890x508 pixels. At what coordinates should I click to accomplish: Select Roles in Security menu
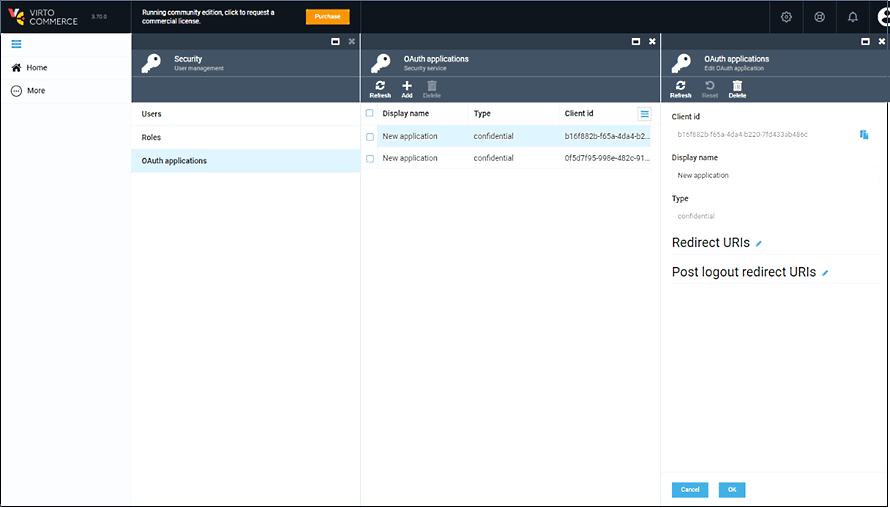[152, 137]
